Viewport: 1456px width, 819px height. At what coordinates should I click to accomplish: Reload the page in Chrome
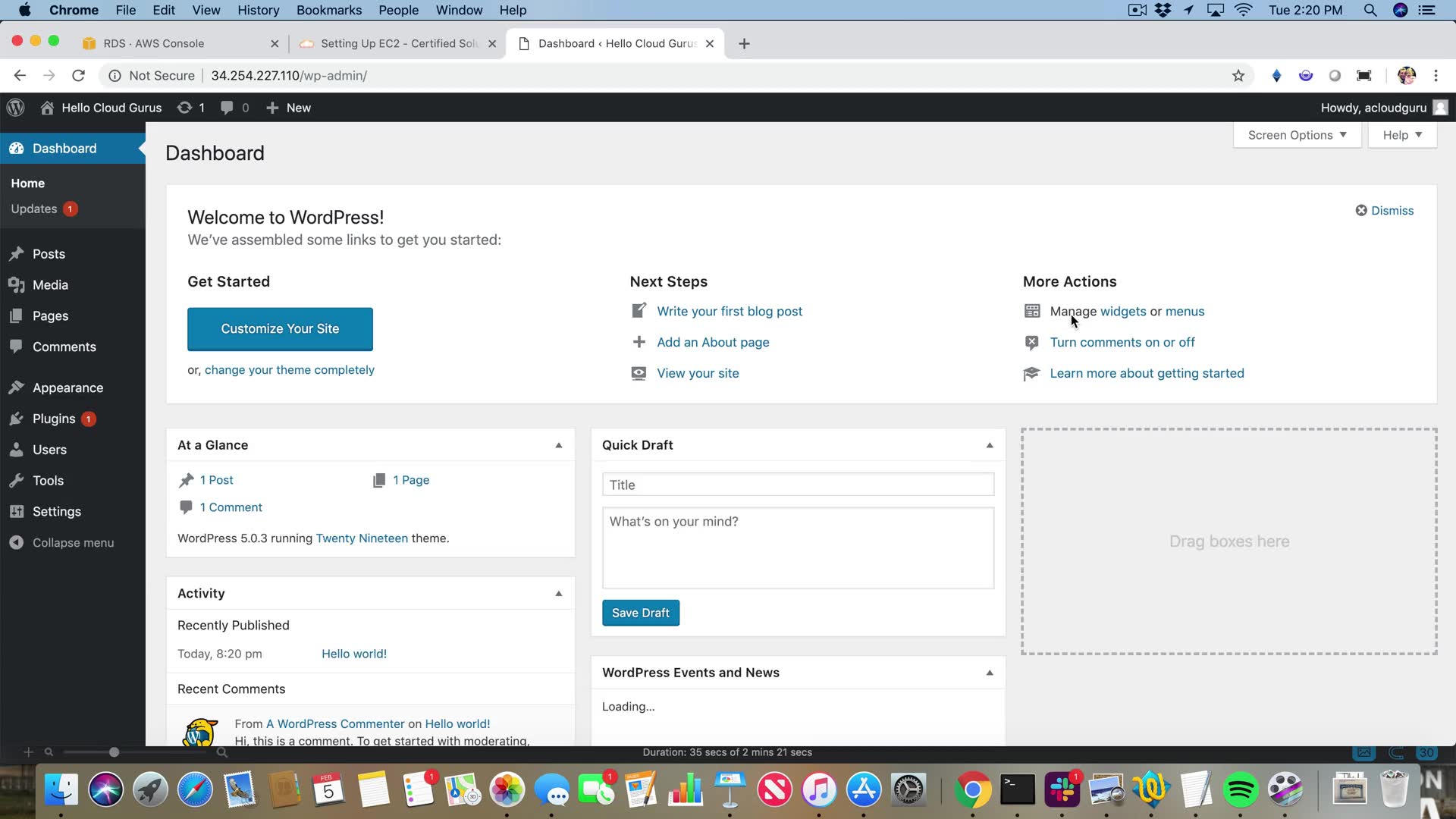78,76
